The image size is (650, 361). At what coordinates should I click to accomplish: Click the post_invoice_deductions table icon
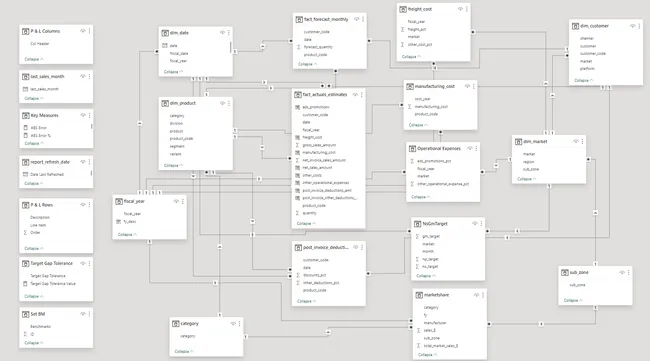(298, 247)
